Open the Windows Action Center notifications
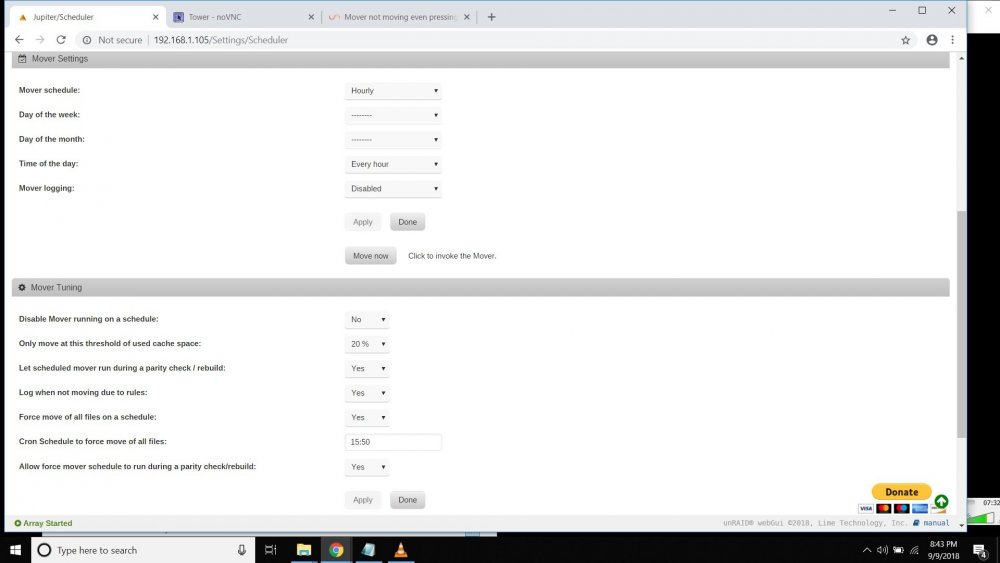The image size is (1000, 563). point(980,551)
